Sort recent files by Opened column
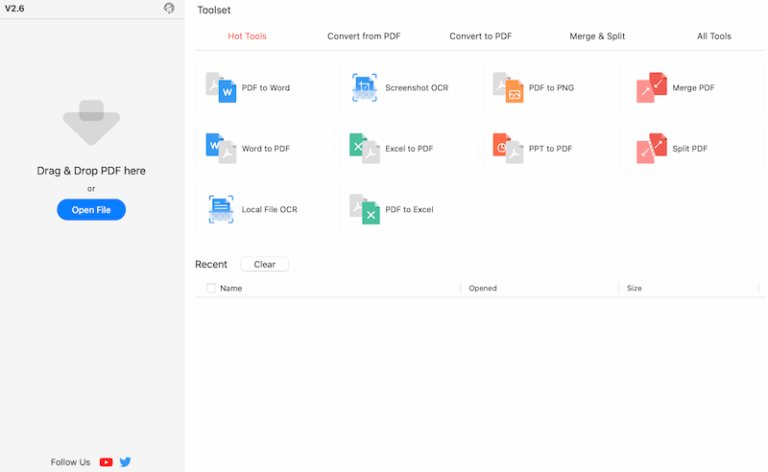Screen dimensions: 768x472 point(482,288)
